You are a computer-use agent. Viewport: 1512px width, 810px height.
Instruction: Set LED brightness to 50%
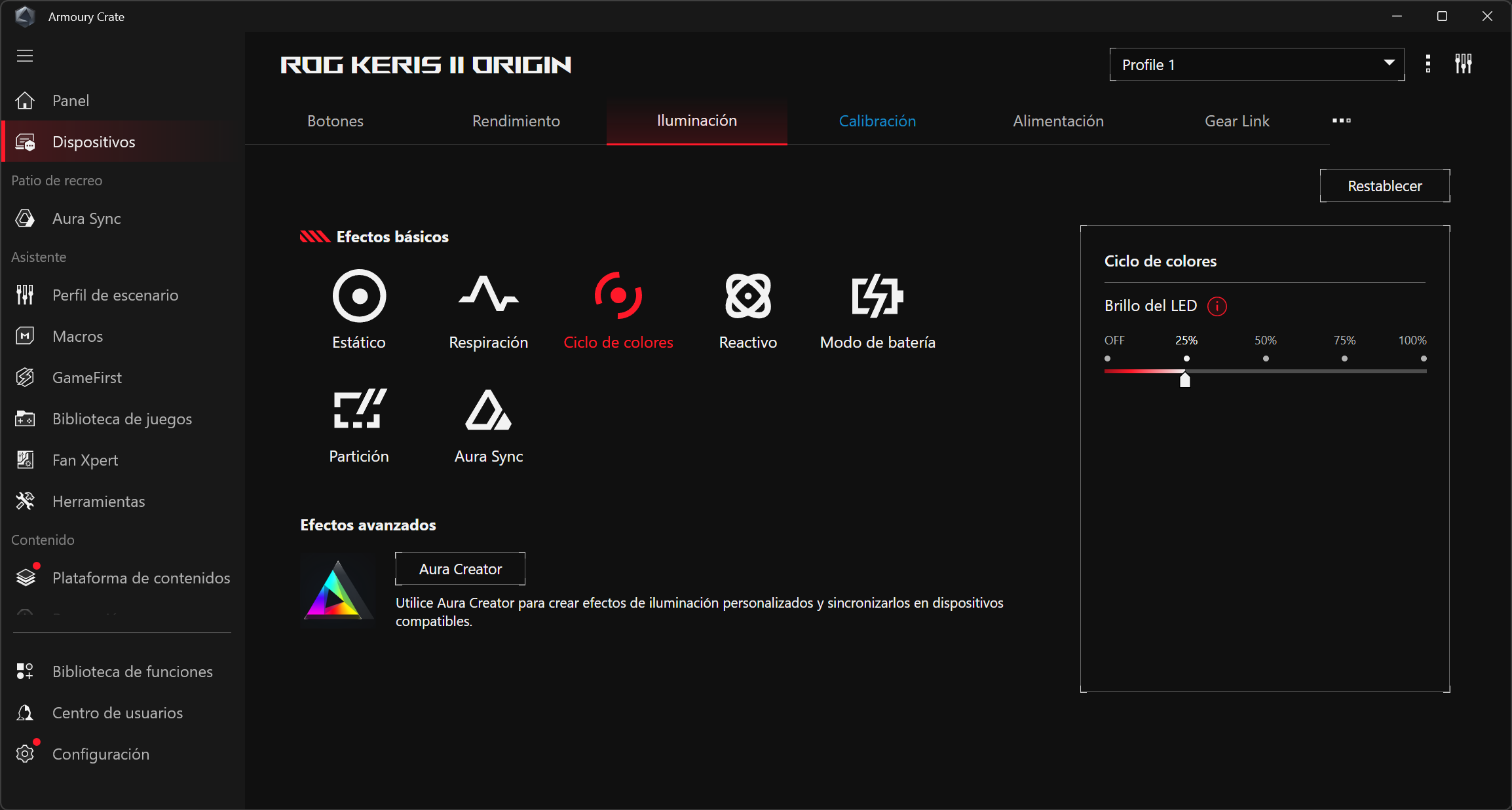[x=1266, y=358]
